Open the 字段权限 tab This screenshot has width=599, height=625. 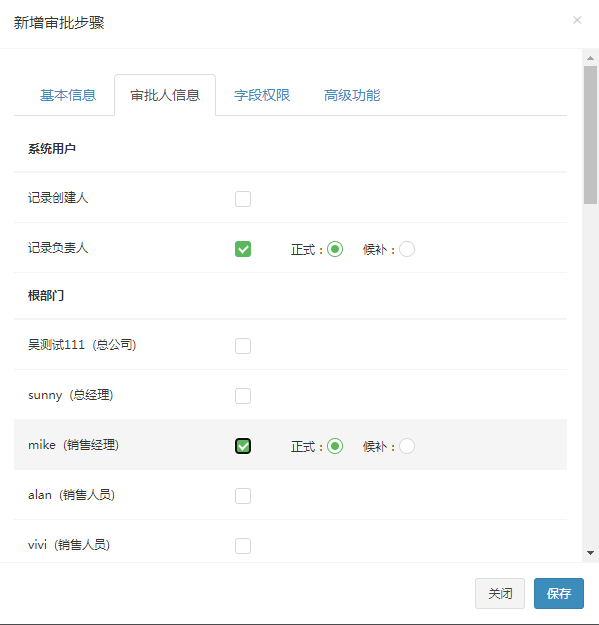point(262,95)
